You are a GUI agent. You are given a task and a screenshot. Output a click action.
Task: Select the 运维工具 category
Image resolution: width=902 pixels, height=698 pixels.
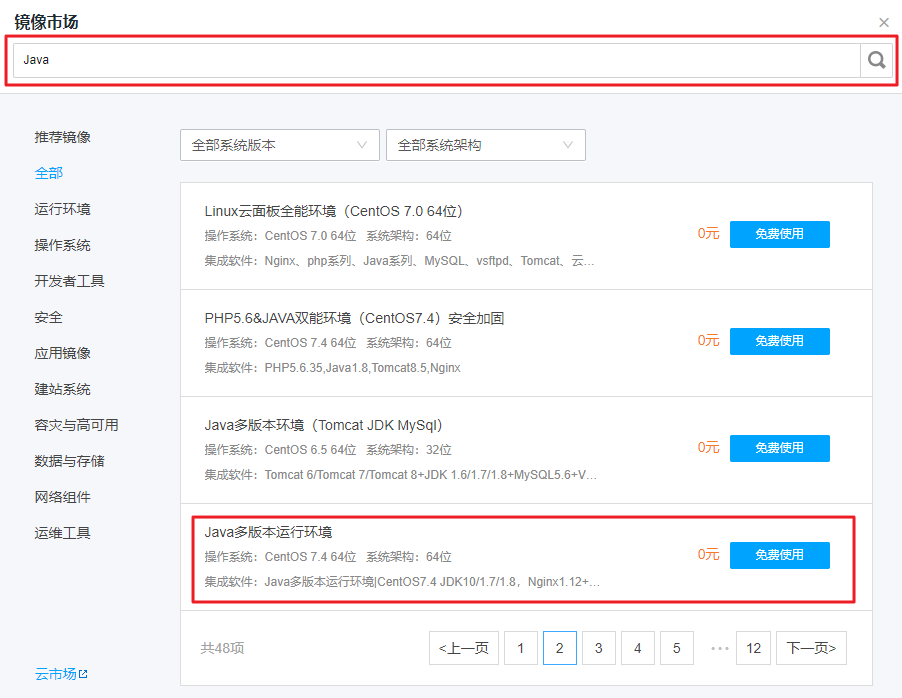[62, 533]
